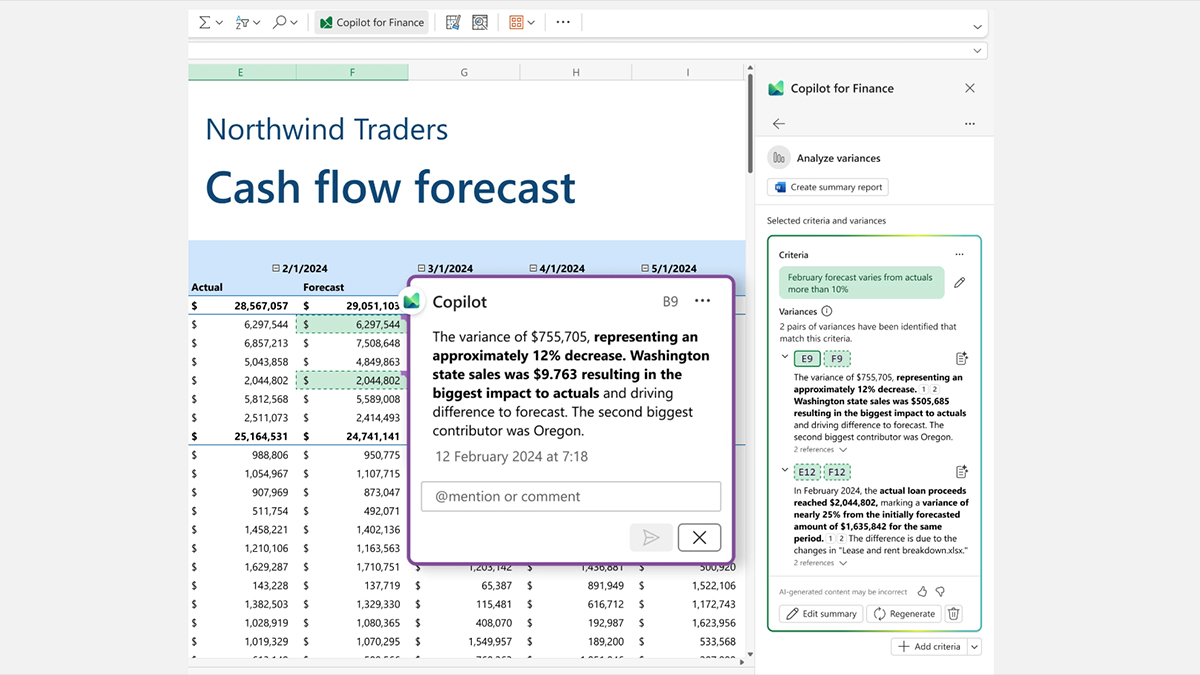Click the AutoSum sigma icon
This screenshot has height=675, width=1200.
pos(205,22)
